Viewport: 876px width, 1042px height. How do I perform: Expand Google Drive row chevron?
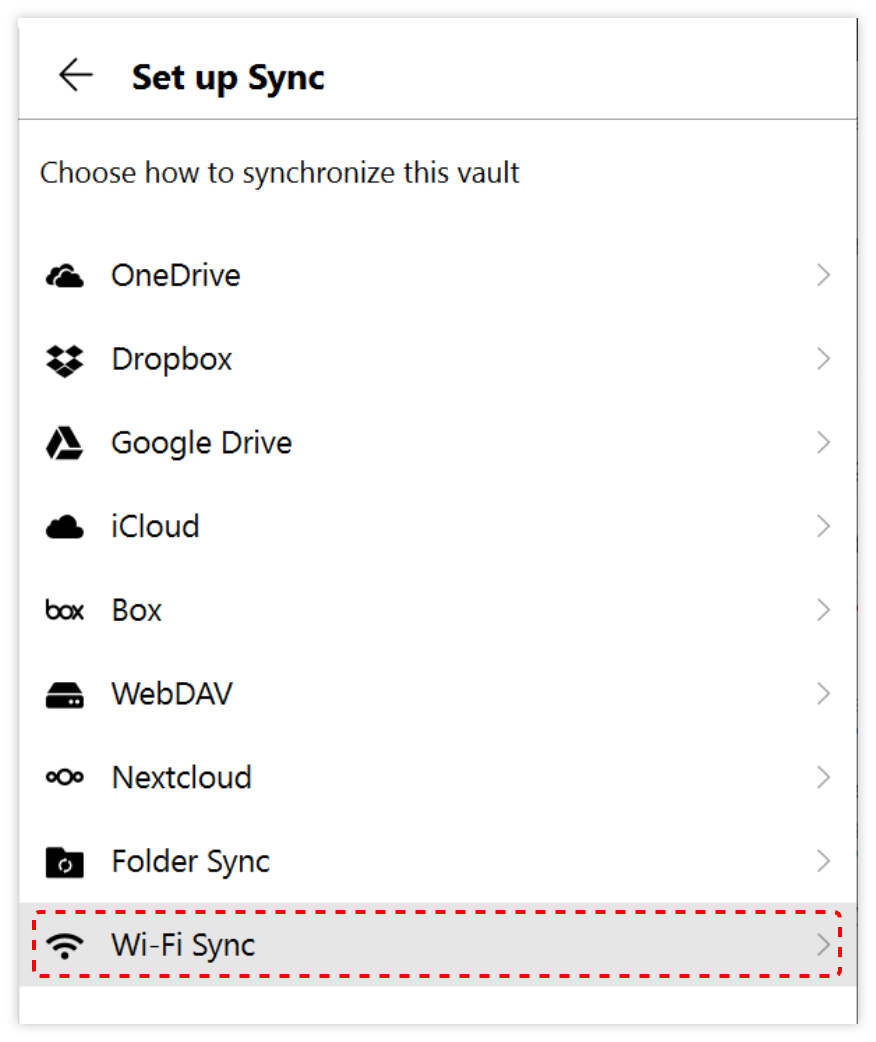[x=823, y=443]
